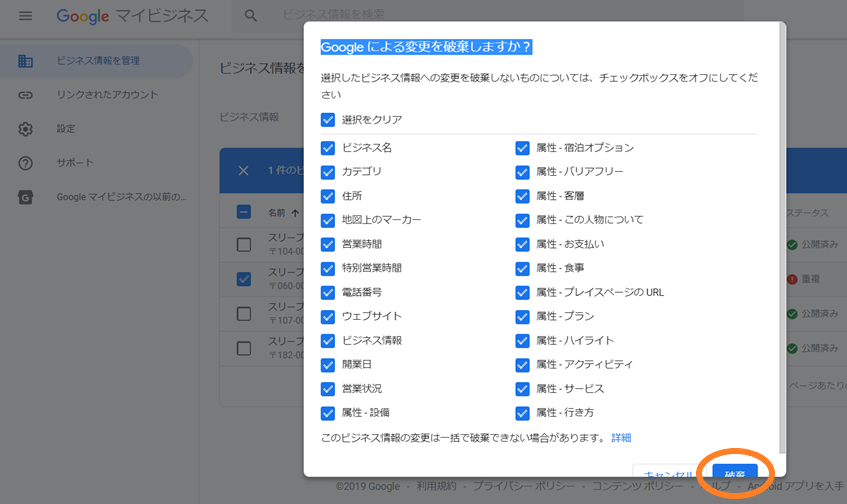Viewport: 847px width, 504px height.
Task: Open the hamburger main menu
Action: (25, 16)
